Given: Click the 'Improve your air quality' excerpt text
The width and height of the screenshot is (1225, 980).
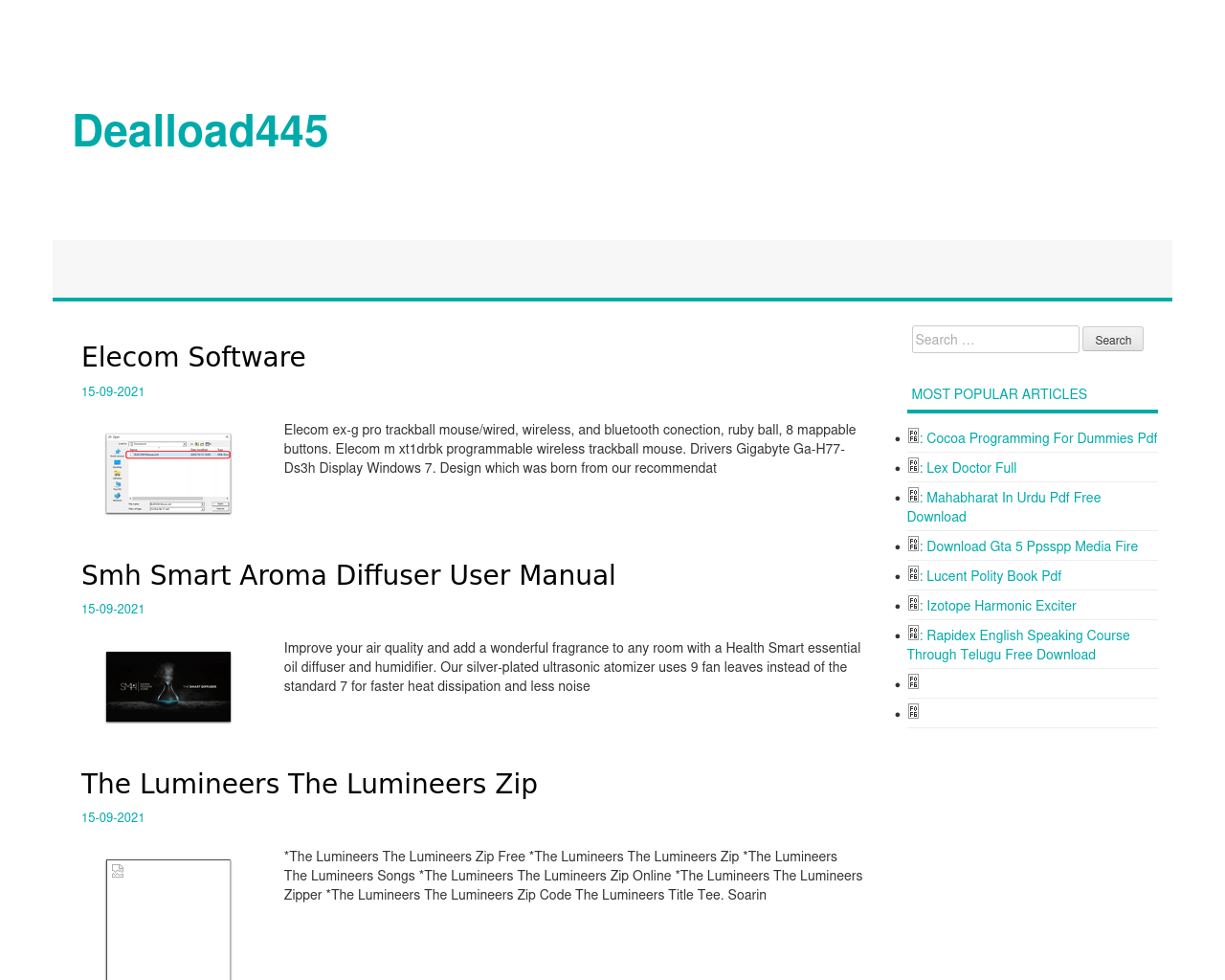Looking at the screenshot, I should pyautogui.click(x=572, y=667).
